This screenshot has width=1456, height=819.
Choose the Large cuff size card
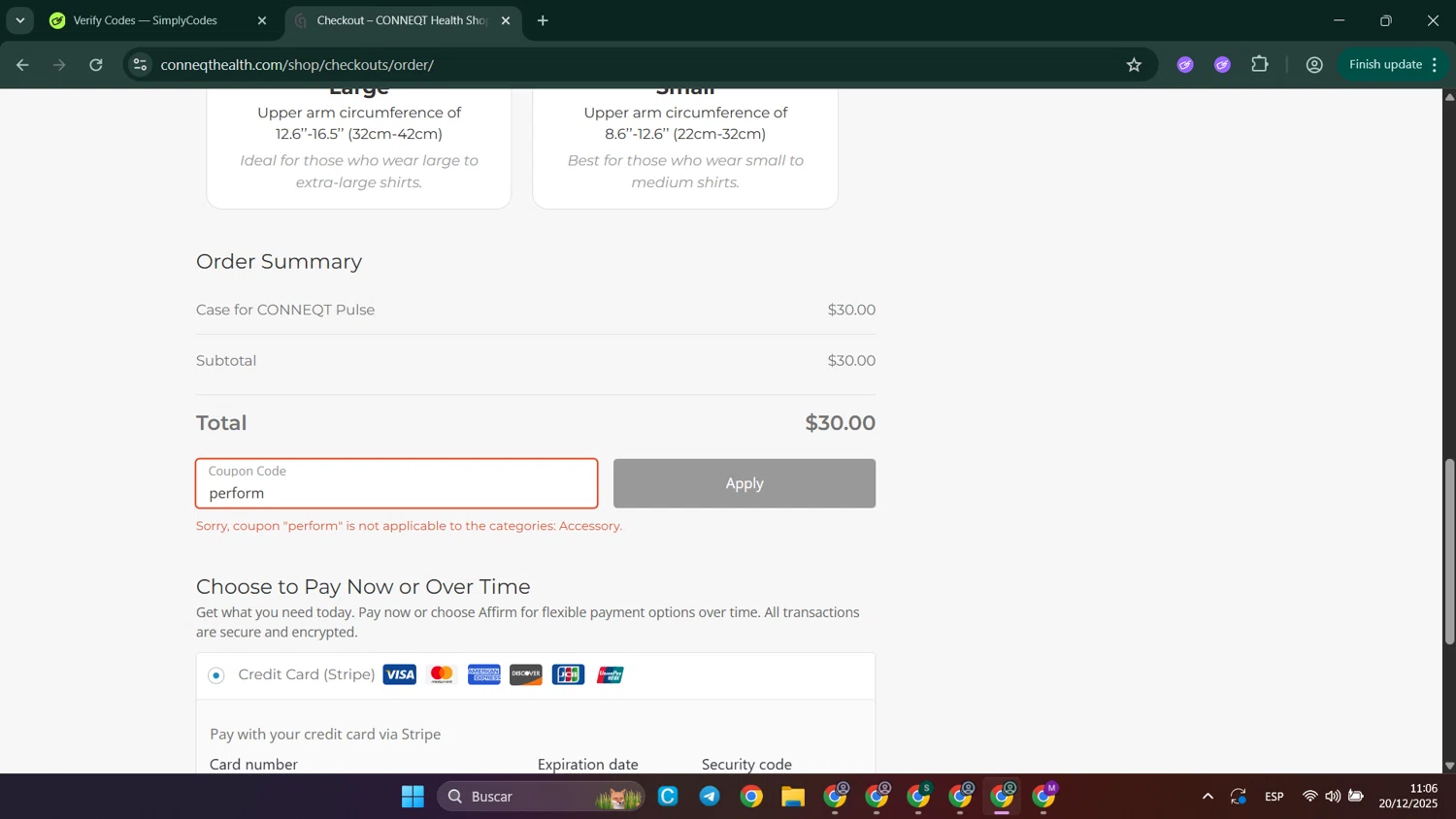click(x=359, y=147)
